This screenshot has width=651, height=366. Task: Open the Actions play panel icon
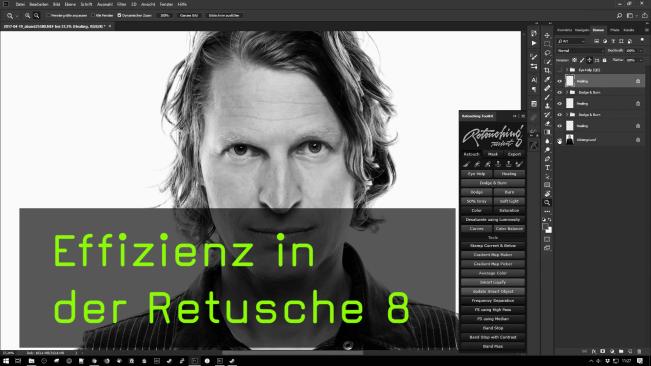(x=534, y=43)
